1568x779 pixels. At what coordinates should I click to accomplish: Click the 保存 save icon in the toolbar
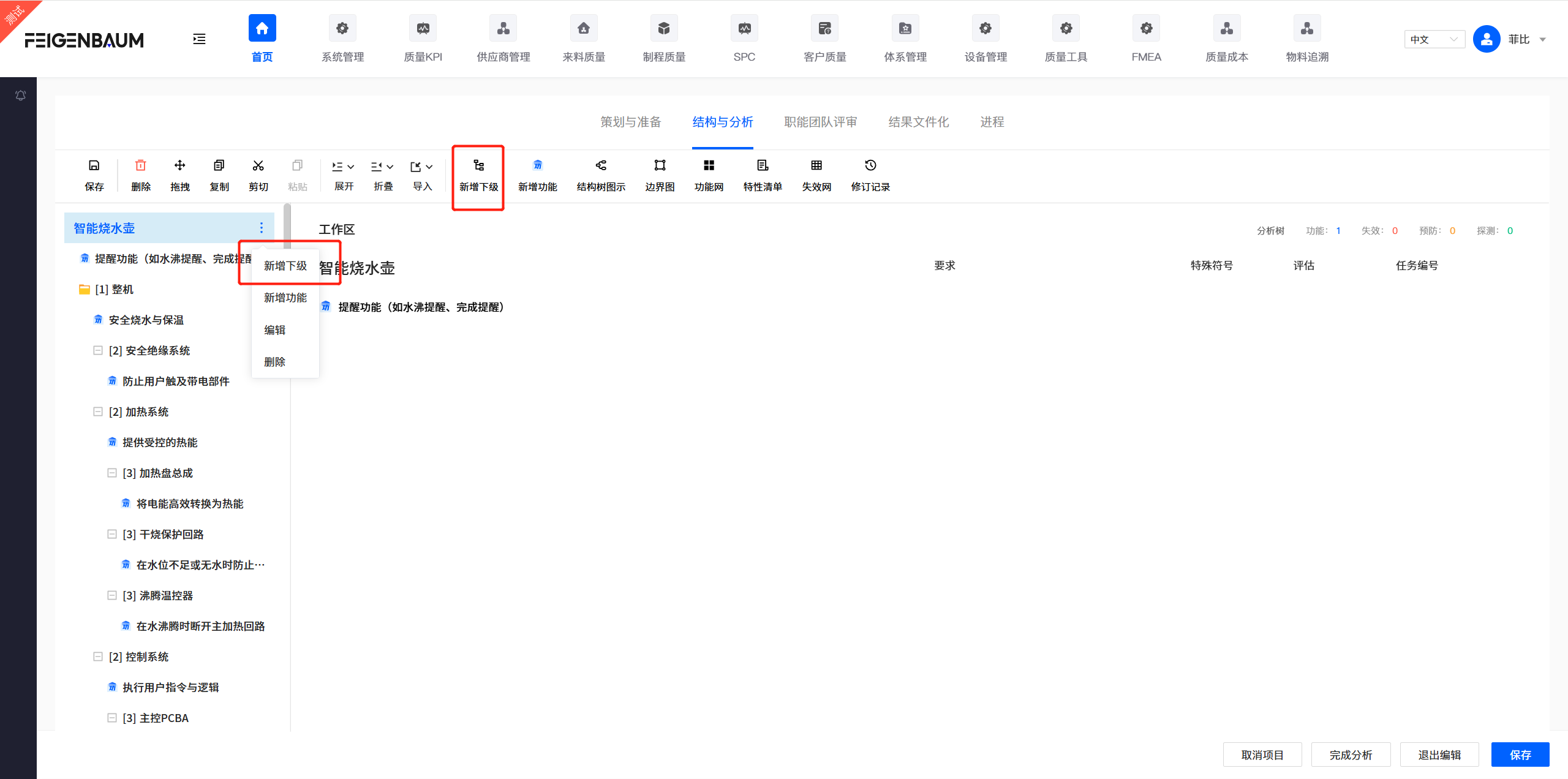click(x=94, y=173)
